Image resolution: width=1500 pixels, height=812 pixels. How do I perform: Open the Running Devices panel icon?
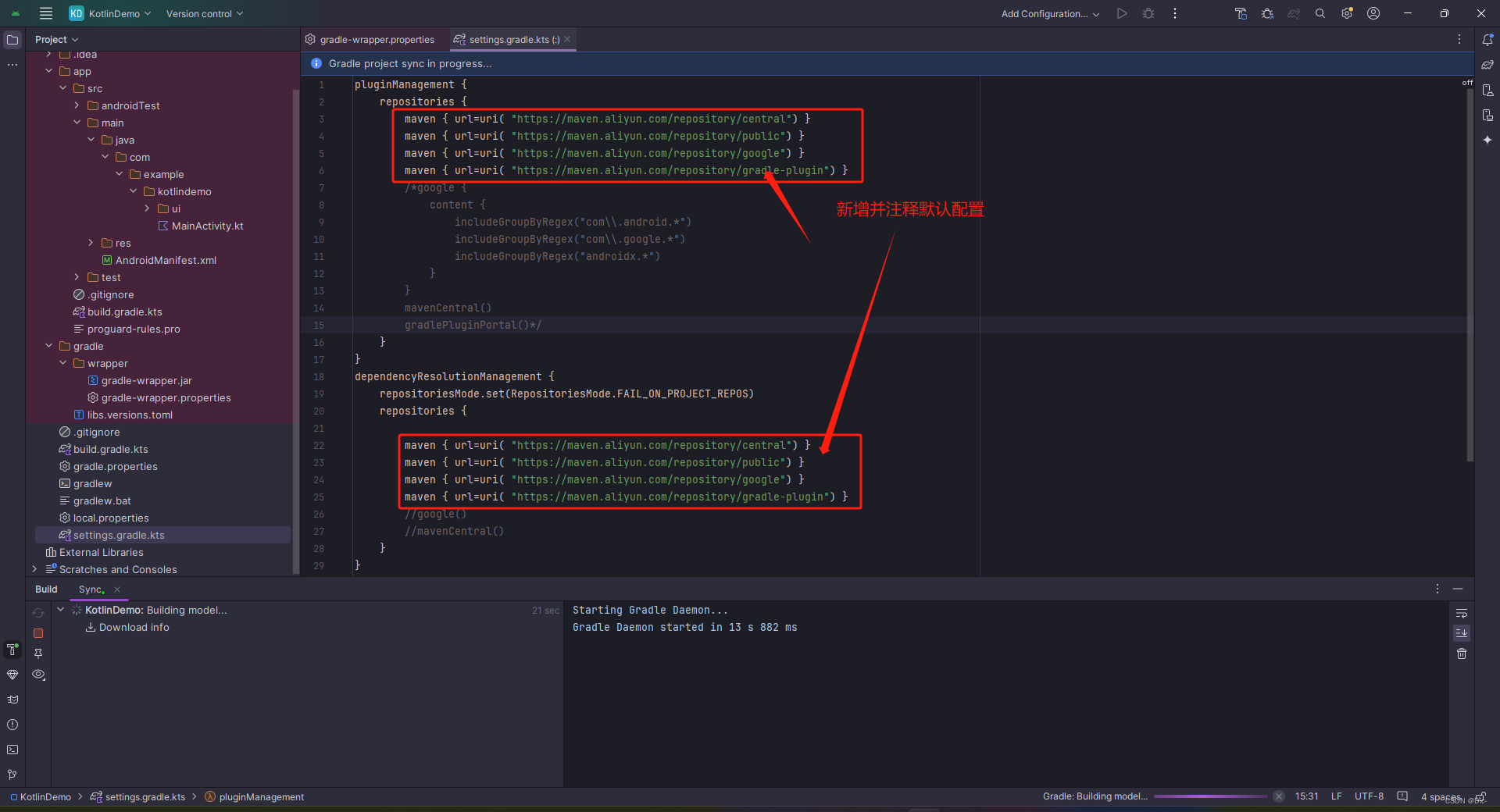pyautogui.click(x=1487, y=115)
